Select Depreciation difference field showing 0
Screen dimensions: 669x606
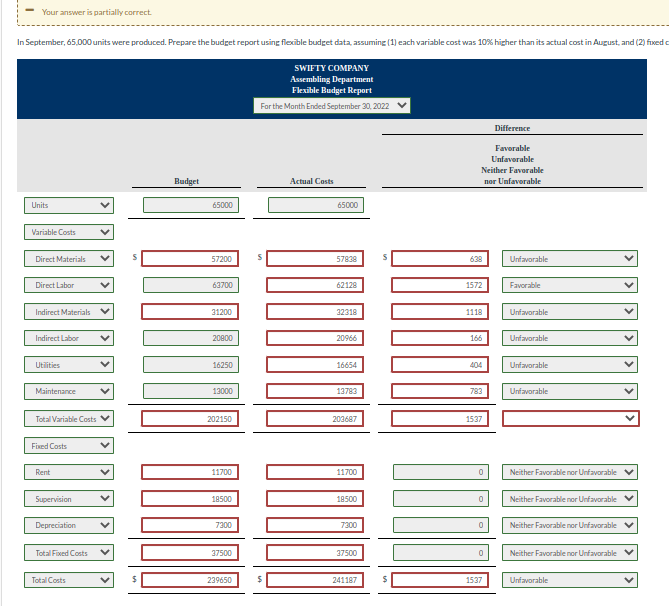(441, 525)
